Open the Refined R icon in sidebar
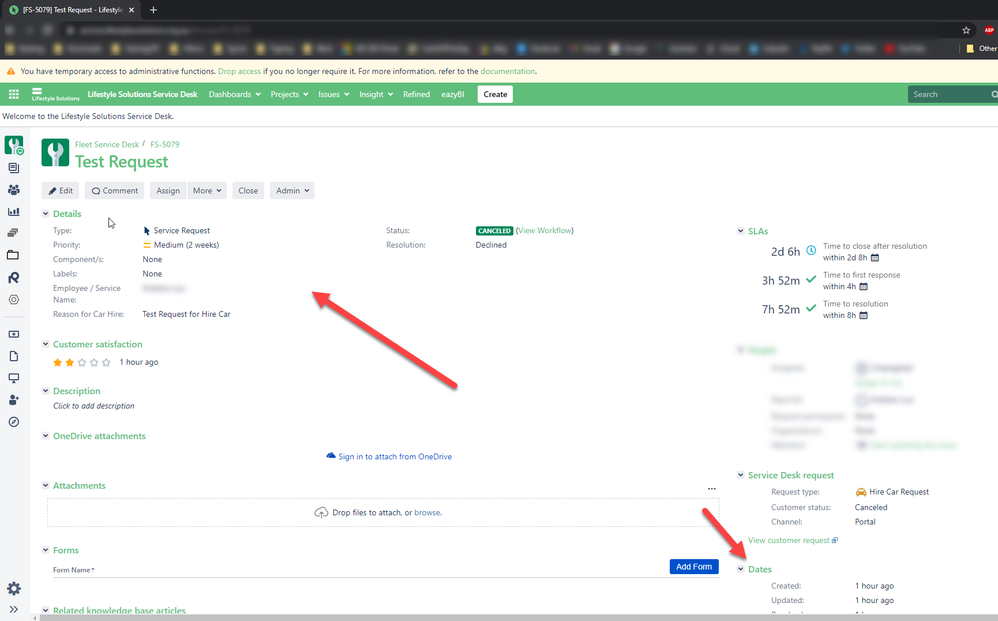The height and width of the screenshot is (621, 998). point(13,277)
